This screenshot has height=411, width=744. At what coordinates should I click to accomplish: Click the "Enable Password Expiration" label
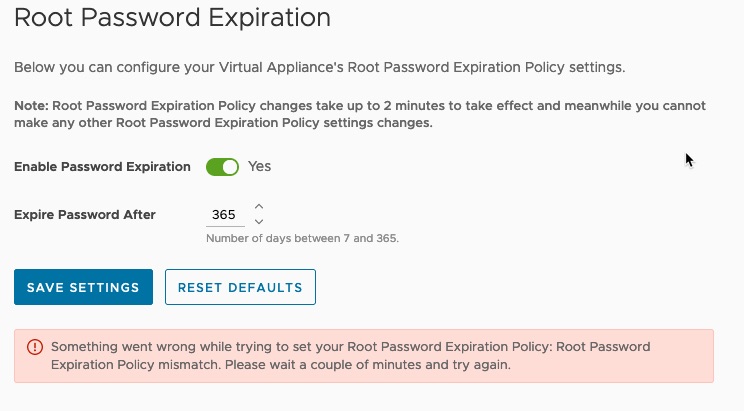(x=102, y=167)
